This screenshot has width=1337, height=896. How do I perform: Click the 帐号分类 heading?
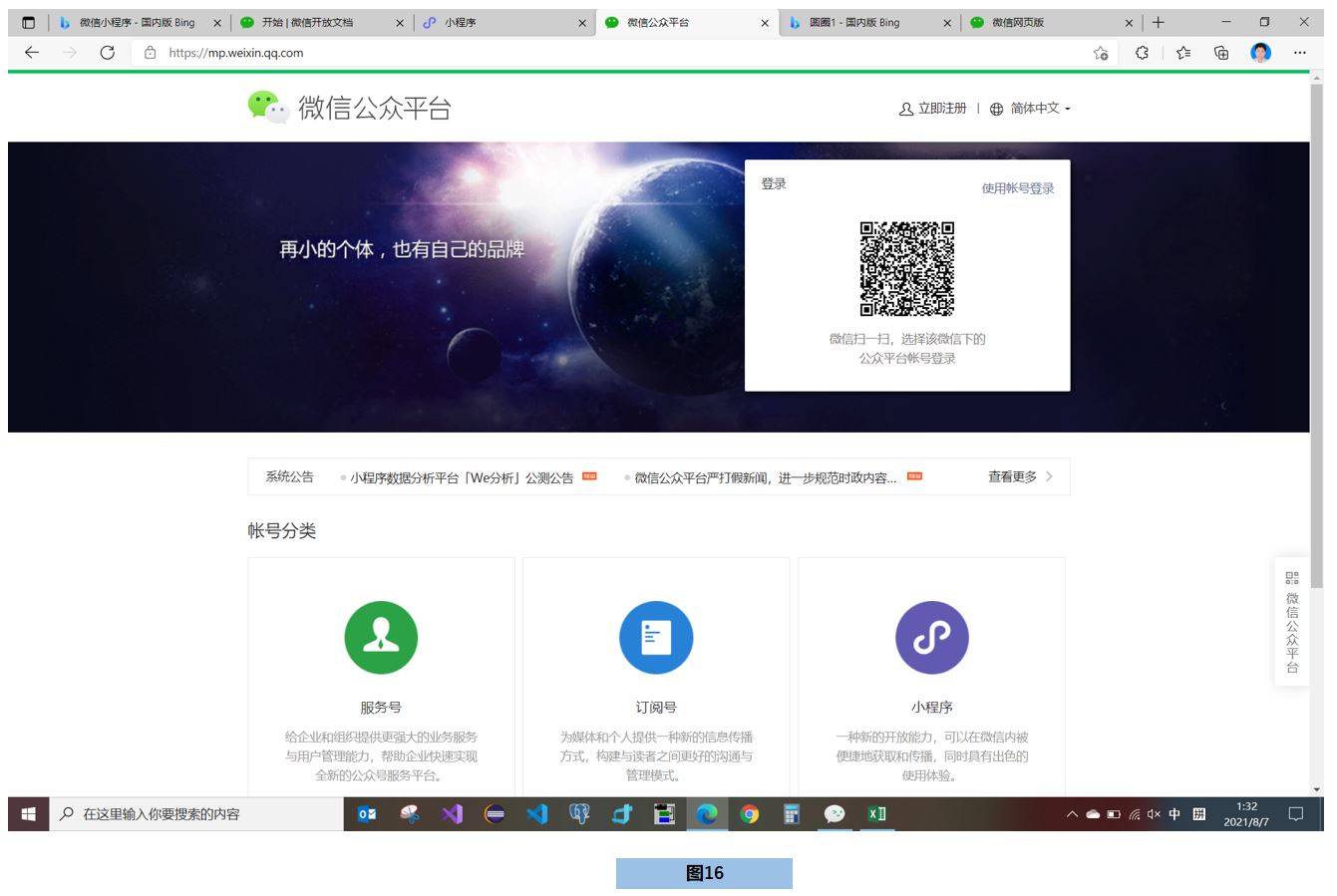(x=282, y=531)
